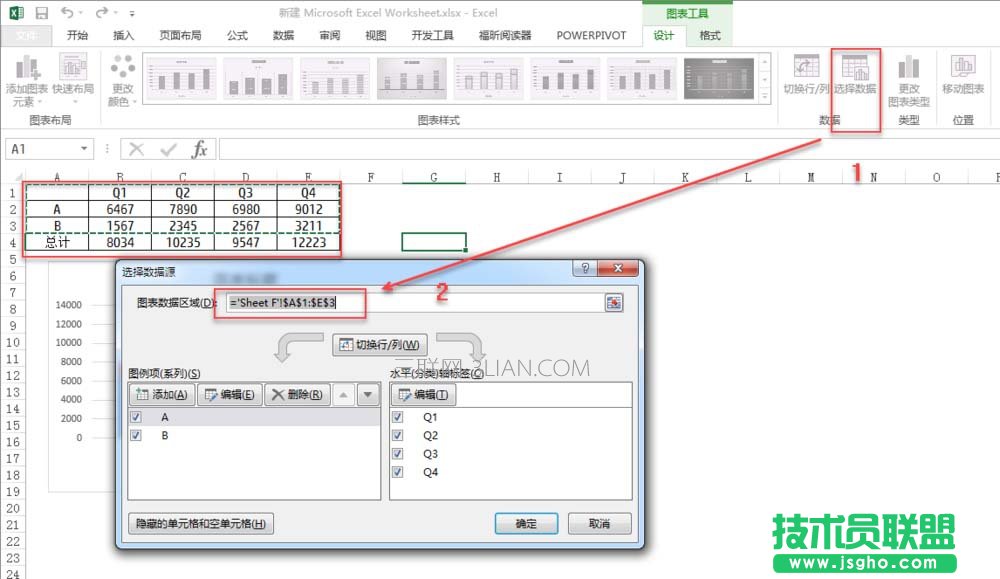This screenshot has height=579, width=1000.
Task: Toggle the Q3 axis label checkbox
Action: pyautogui.click(x=399, y=454)
